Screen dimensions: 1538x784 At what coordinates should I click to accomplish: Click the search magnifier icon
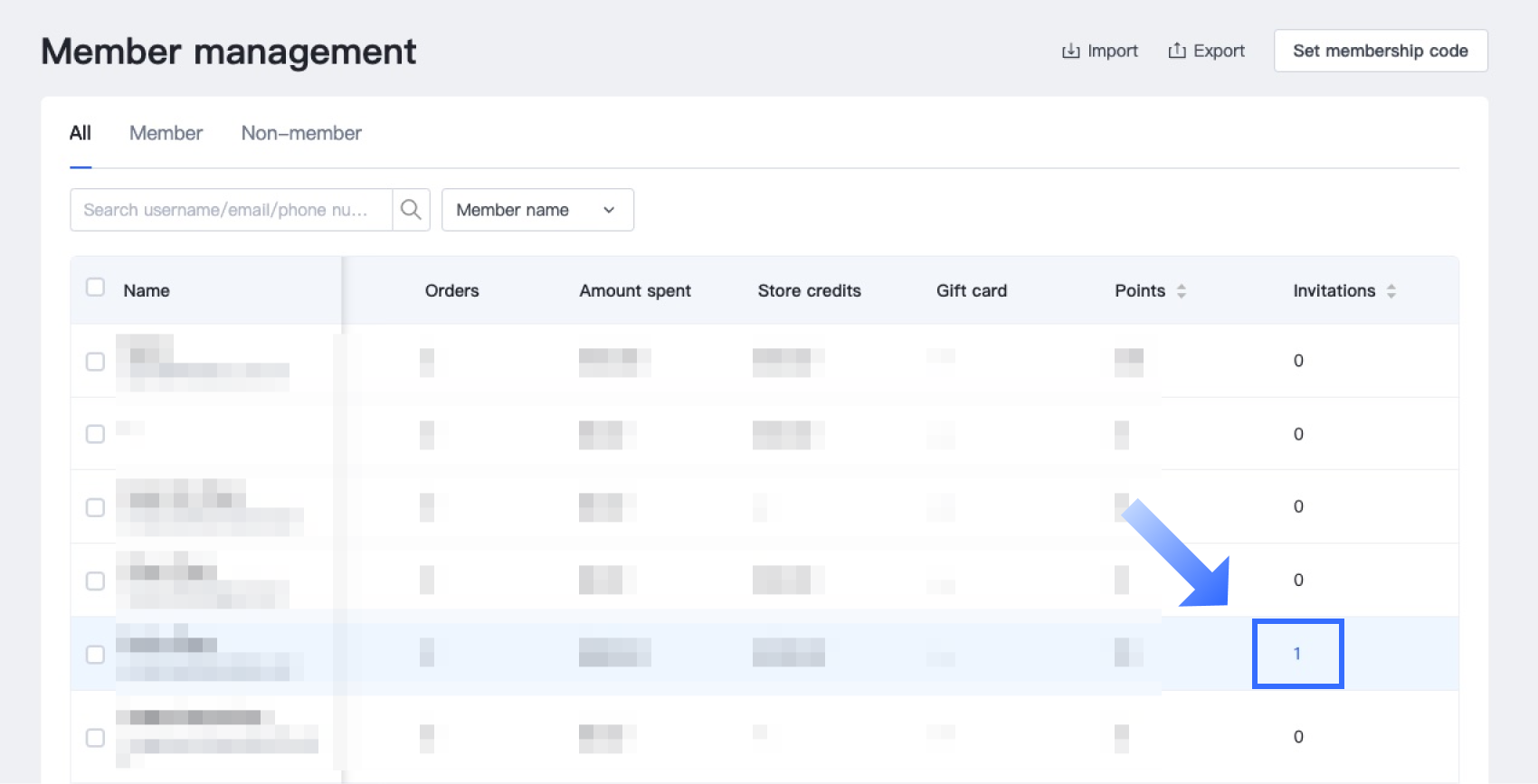(411, 210)
